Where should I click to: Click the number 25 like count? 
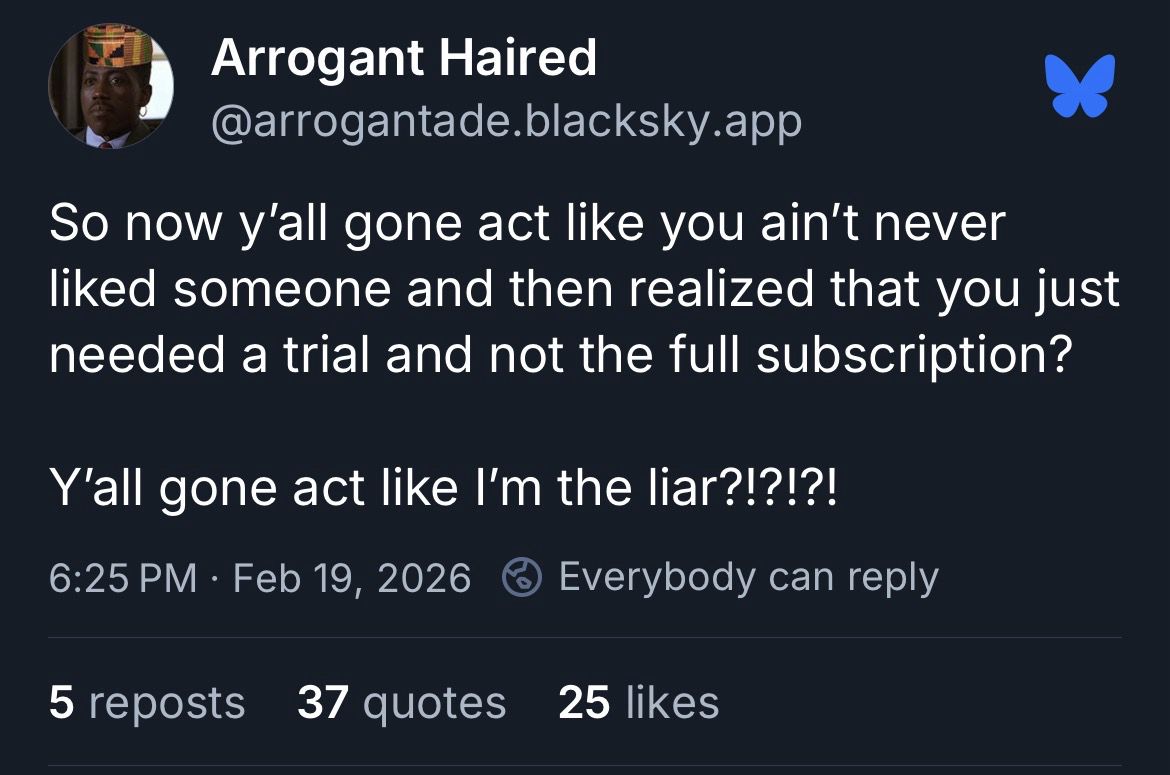(584, 702)
